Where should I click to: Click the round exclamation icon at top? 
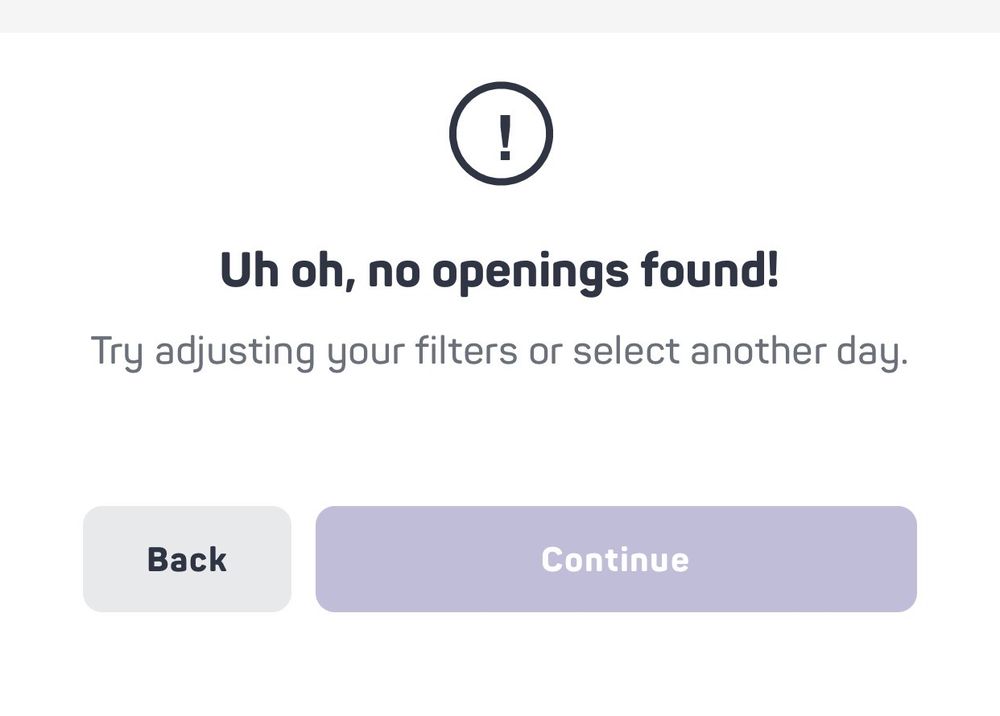[x=501, y=134]
